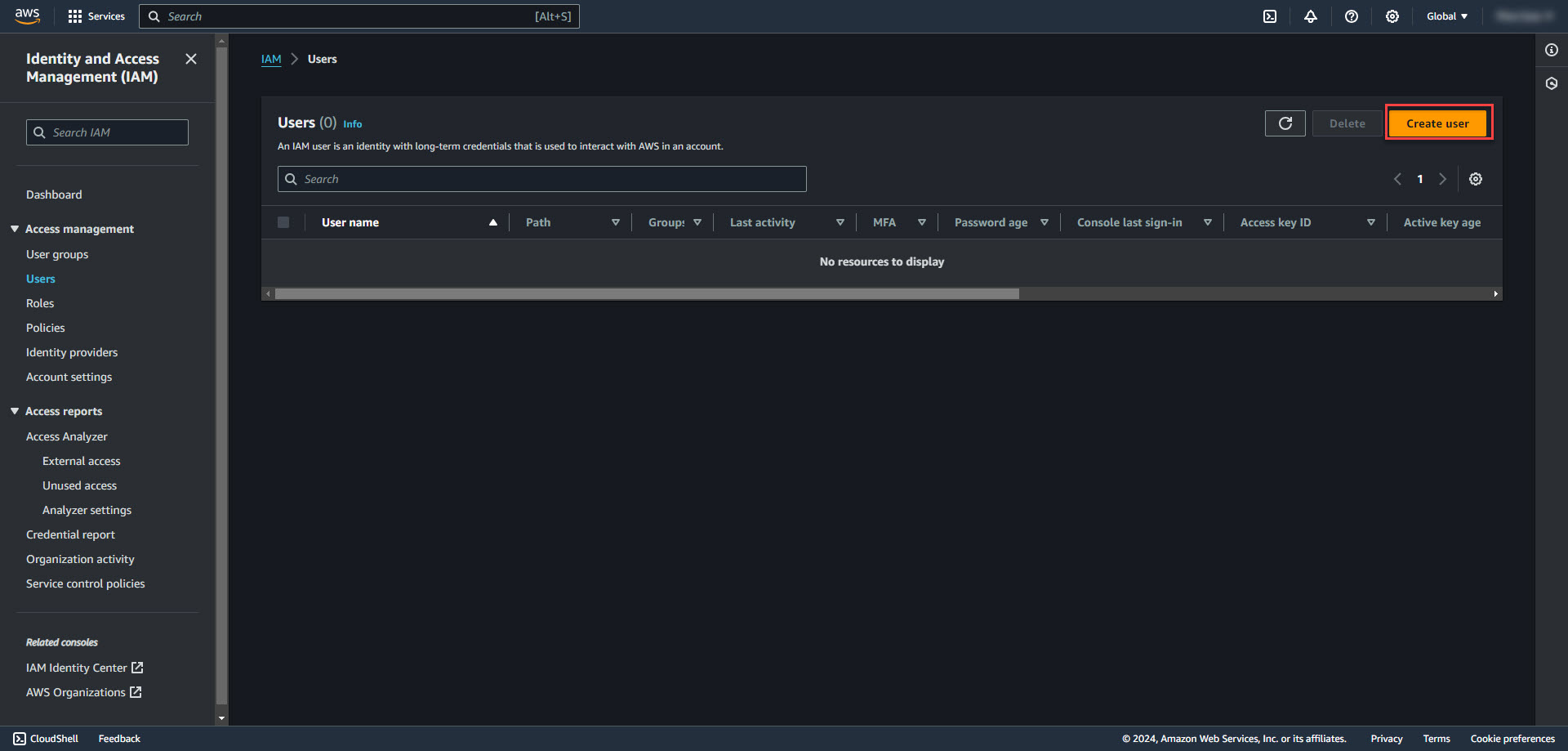The height and width of the screenshot is (751, 1568).
Task: Open Organization activity
Action: 81,559
